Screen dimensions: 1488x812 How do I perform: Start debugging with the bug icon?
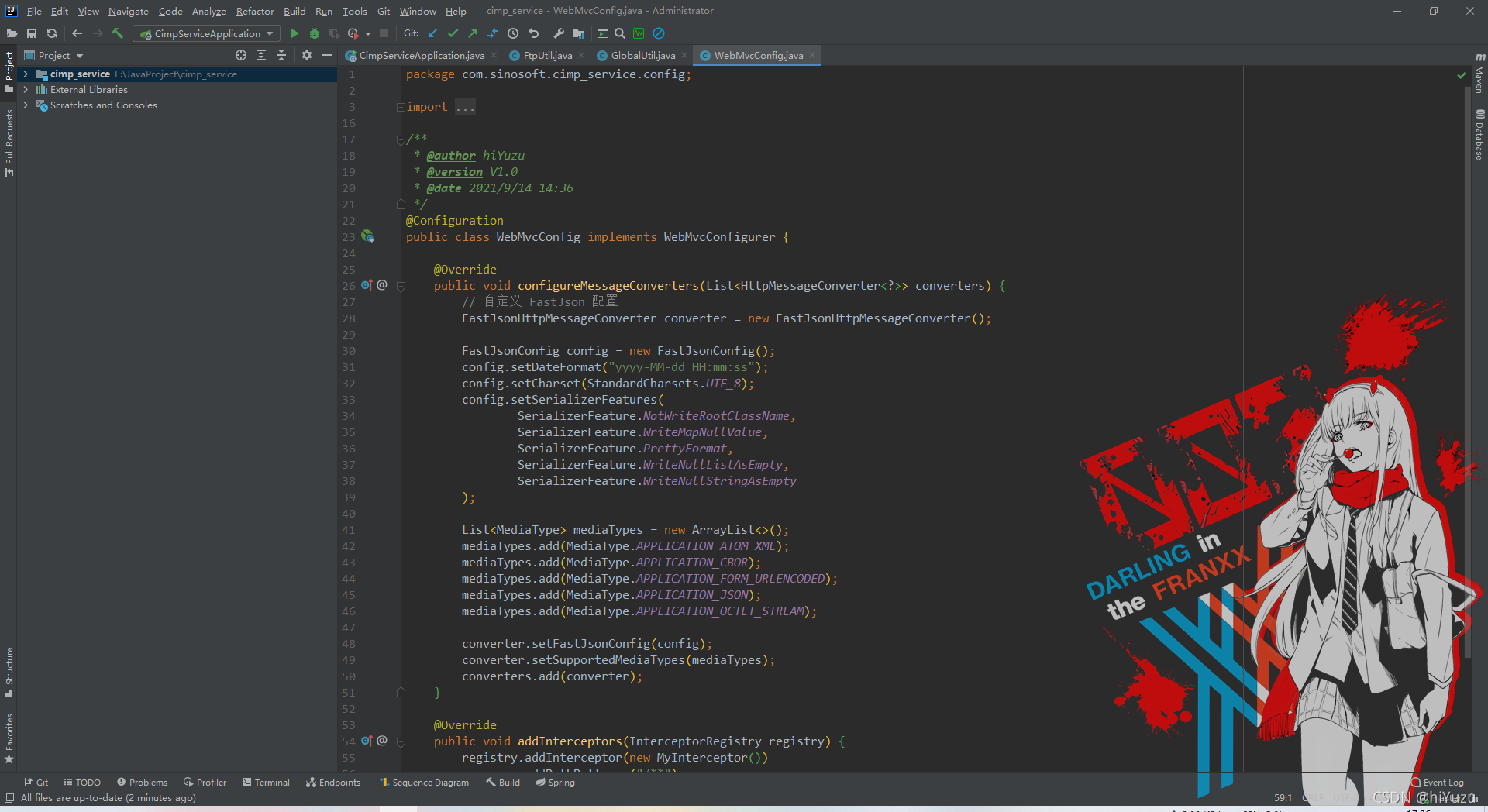click(315, 33)
